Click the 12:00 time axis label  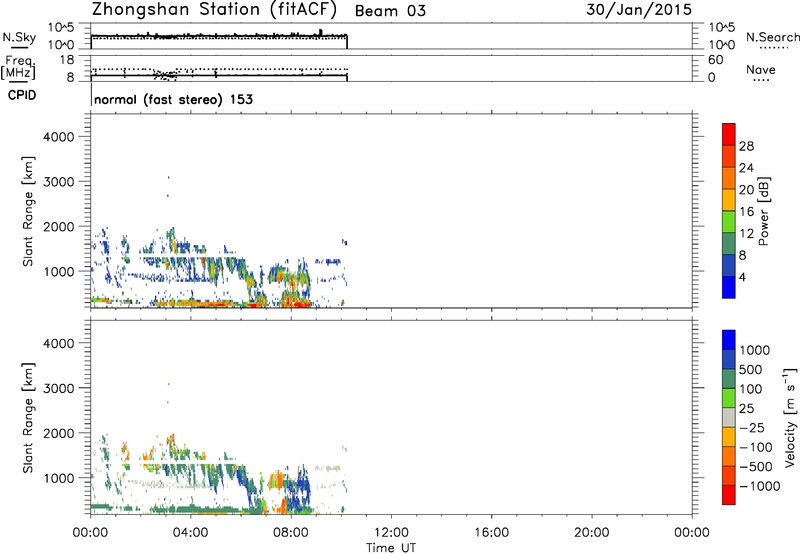tap(391, 533)
